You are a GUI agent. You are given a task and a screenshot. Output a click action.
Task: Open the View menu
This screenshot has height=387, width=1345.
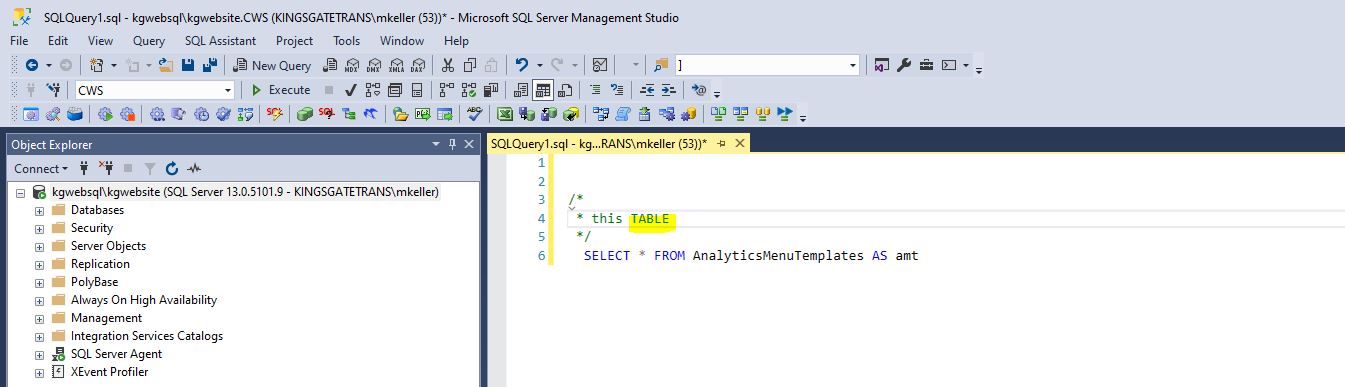(x=100, y=41)
